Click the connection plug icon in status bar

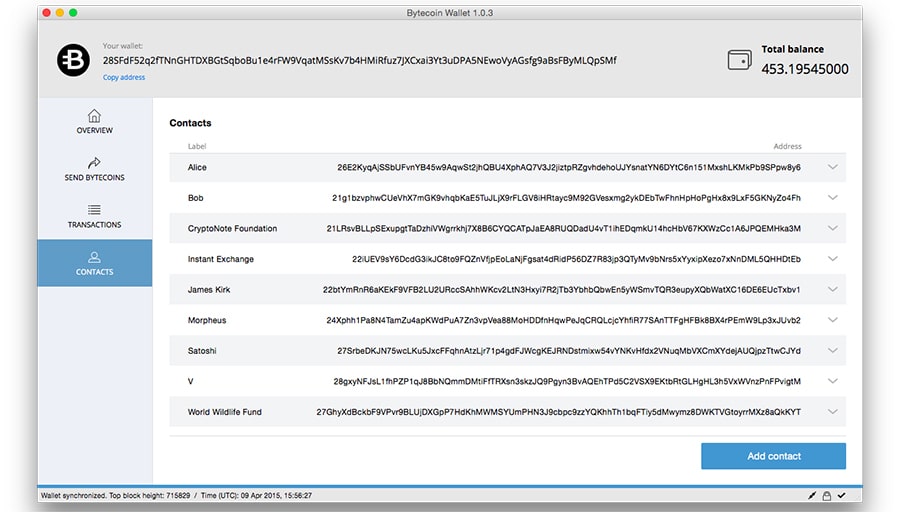click(812, 496)
